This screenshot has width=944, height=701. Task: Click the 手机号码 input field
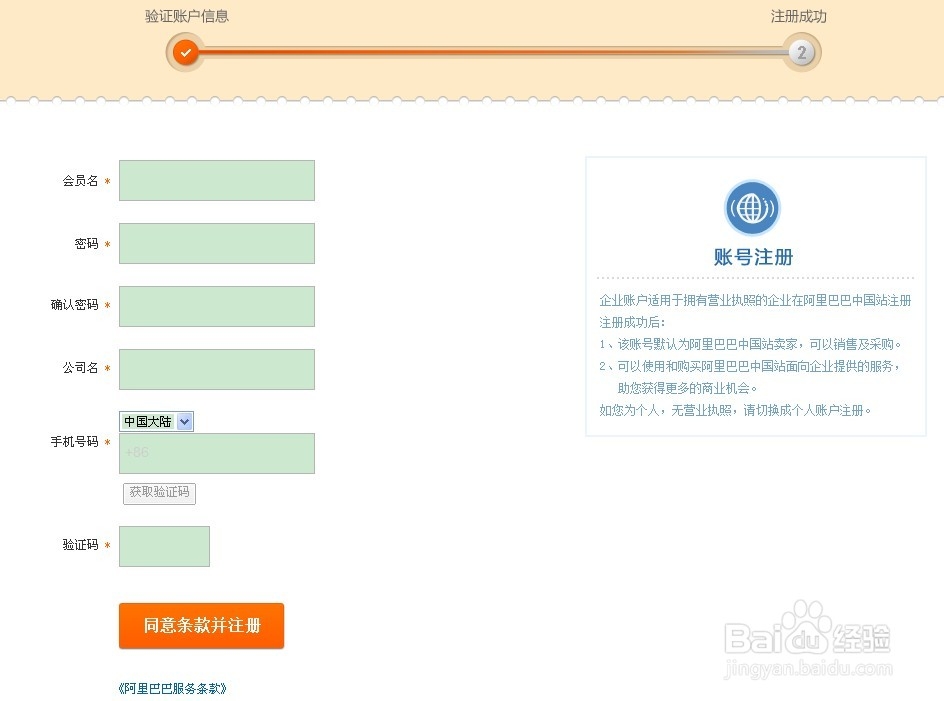coord(217,453)
